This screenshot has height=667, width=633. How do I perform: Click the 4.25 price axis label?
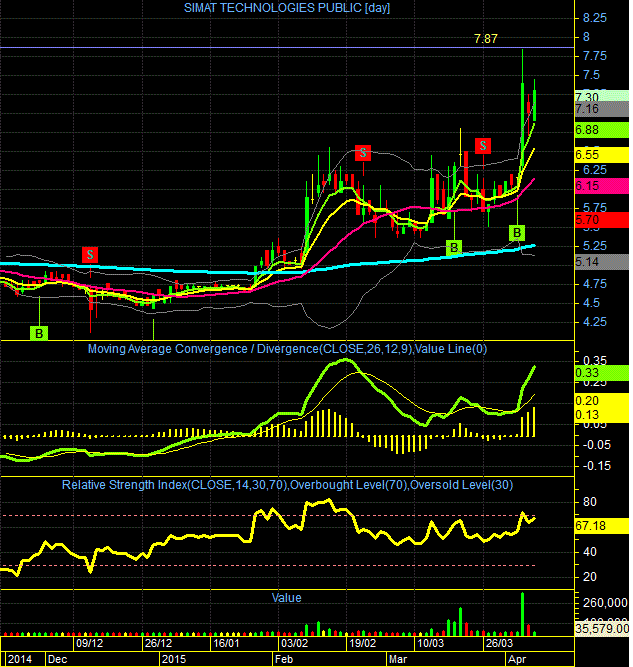pos(595,322)
